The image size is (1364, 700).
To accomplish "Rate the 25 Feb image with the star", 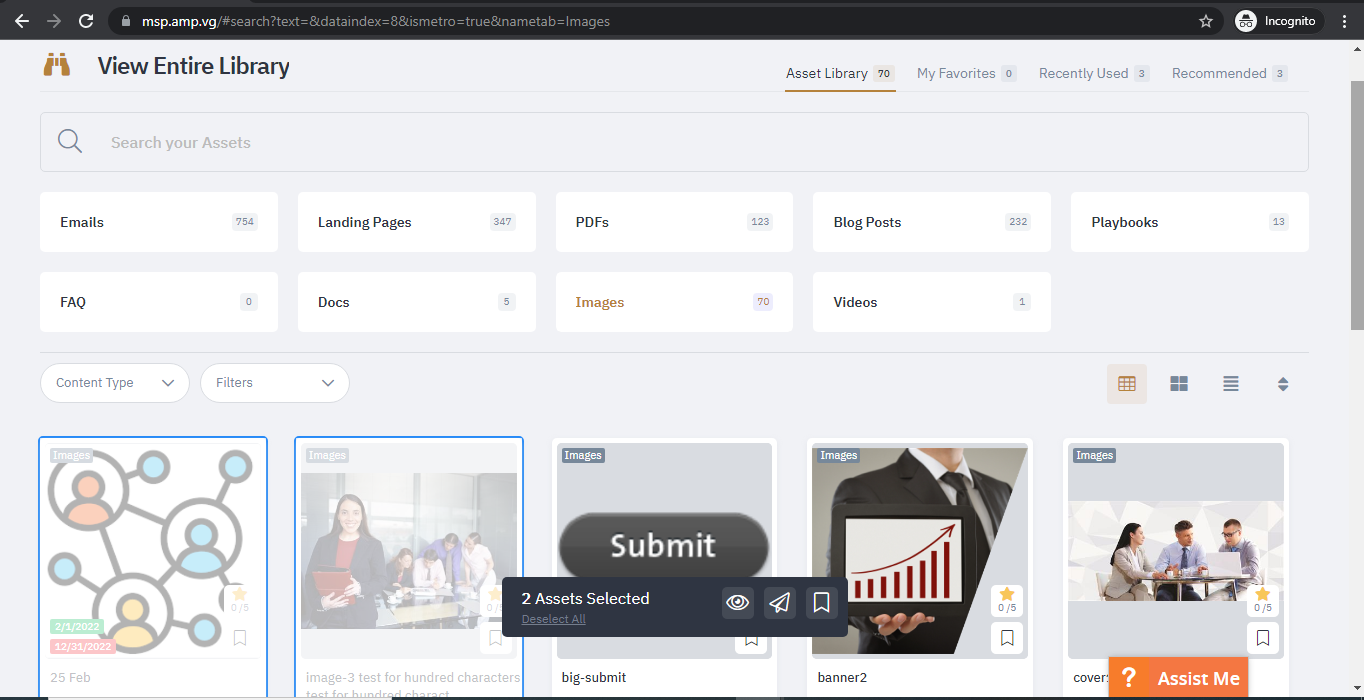I will [240, 595].
